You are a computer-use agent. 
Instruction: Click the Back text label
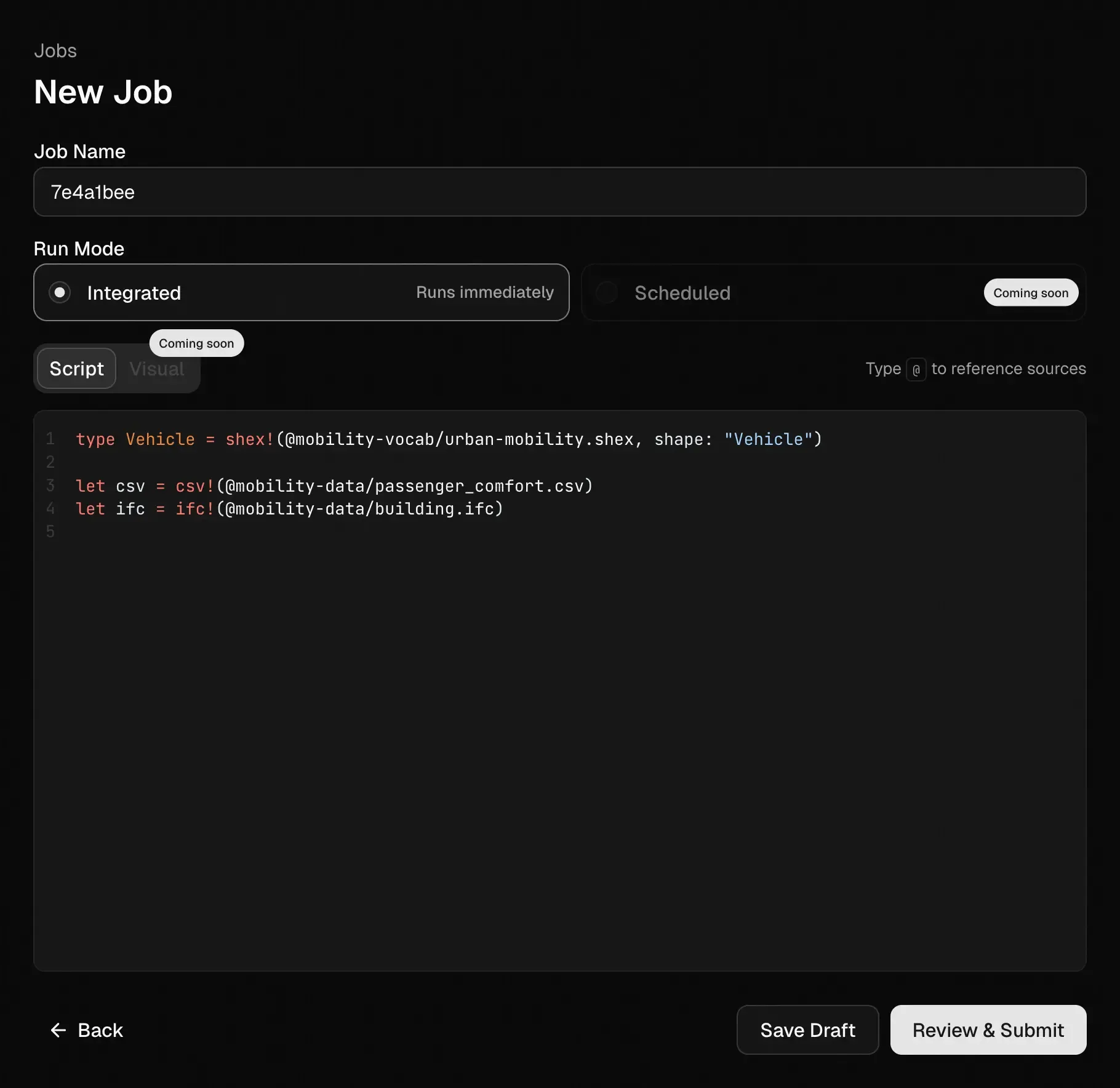(100, 1030)
